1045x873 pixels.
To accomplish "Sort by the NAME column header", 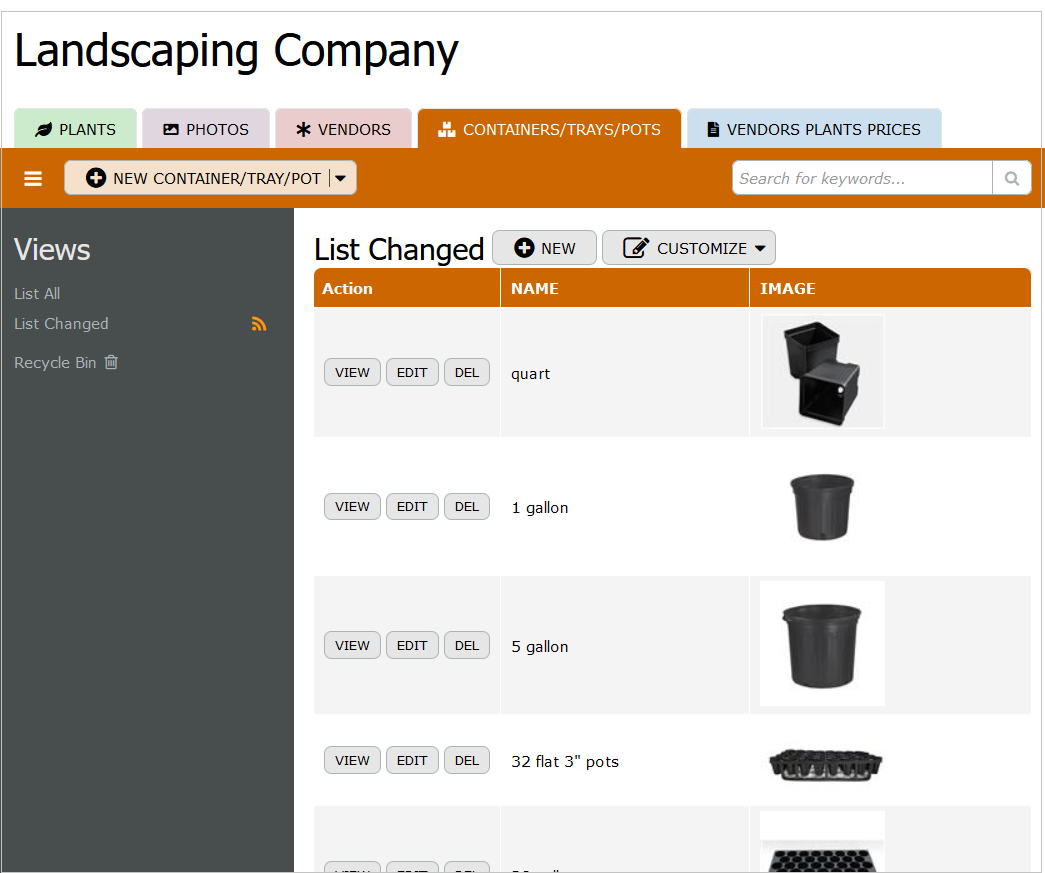I will pyautogui.click(x=534, y=288).
